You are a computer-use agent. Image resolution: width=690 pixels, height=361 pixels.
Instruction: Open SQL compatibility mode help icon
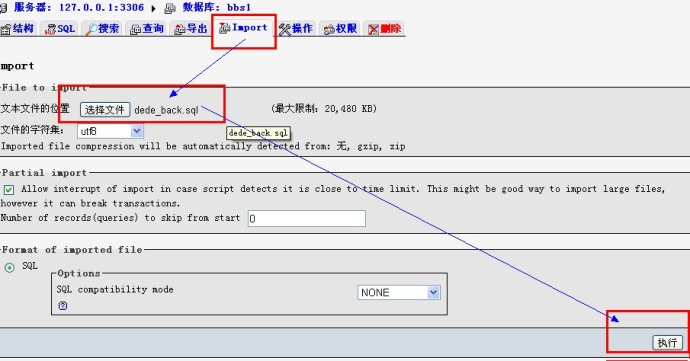click(x=63, y=305)
